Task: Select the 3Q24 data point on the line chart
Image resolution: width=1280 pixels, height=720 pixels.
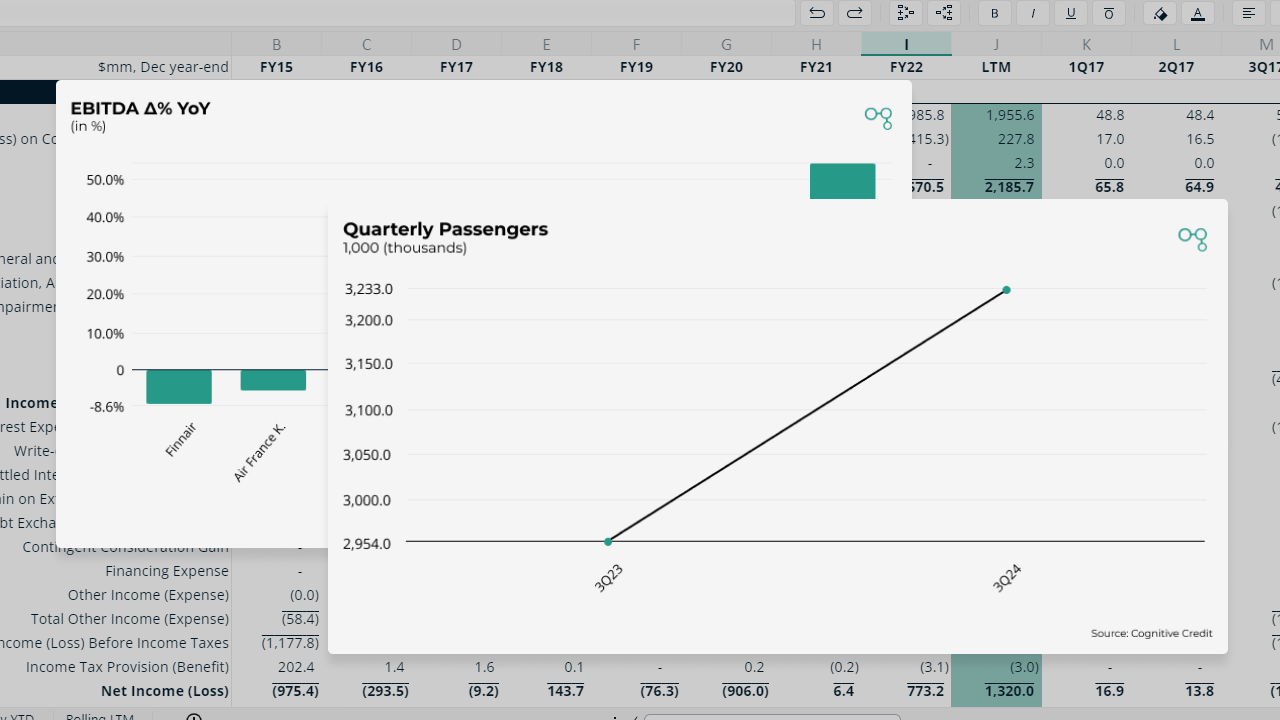Action: click(x=1006, y=290)
